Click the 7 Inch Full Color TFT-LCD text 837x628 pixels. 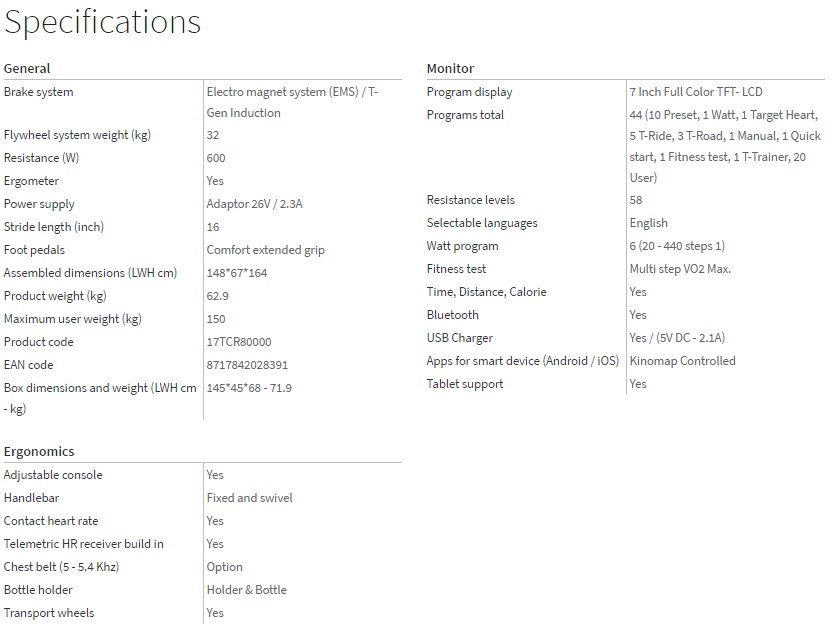click(696, 92)
